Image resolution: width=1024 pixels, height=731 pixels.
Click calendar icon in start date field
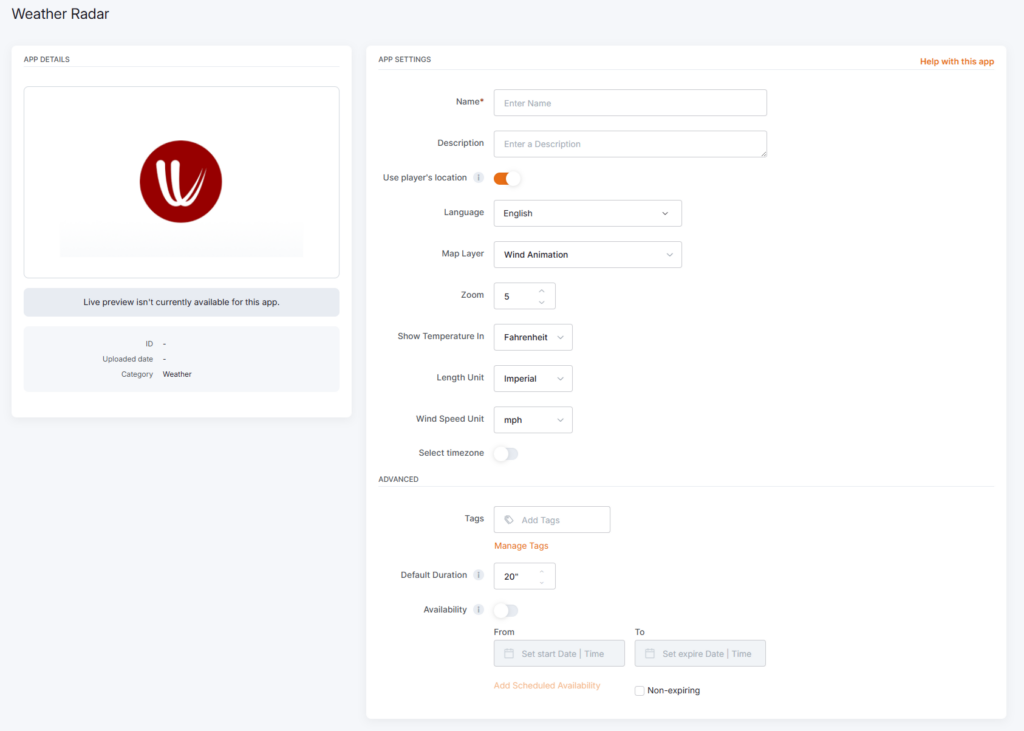509,654
